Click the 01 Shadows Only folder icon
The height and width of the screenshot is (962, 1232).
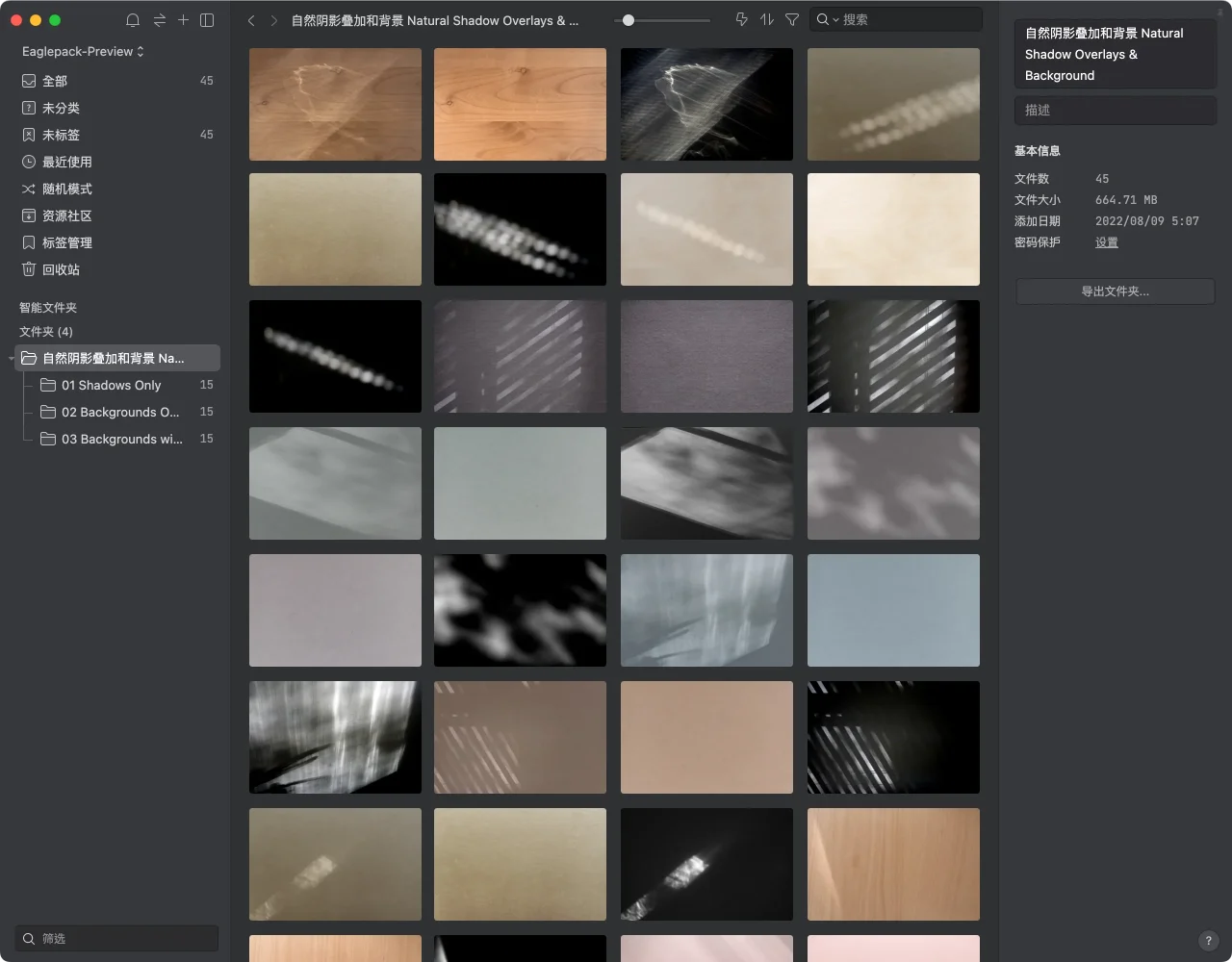pos(48,385)
